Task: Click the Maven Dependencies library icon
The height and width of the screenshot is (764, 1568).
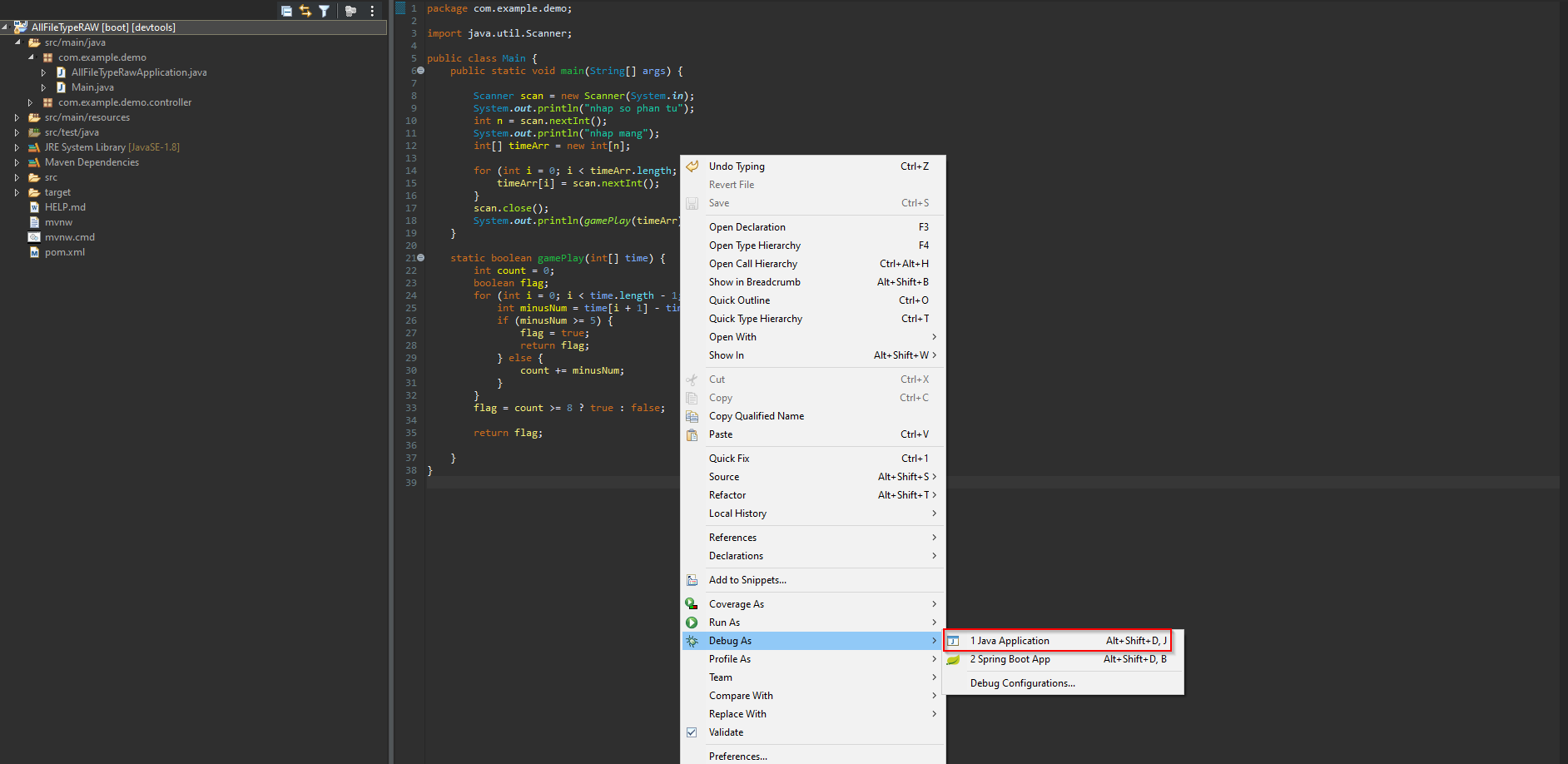Action: click(x=32, y=161)
